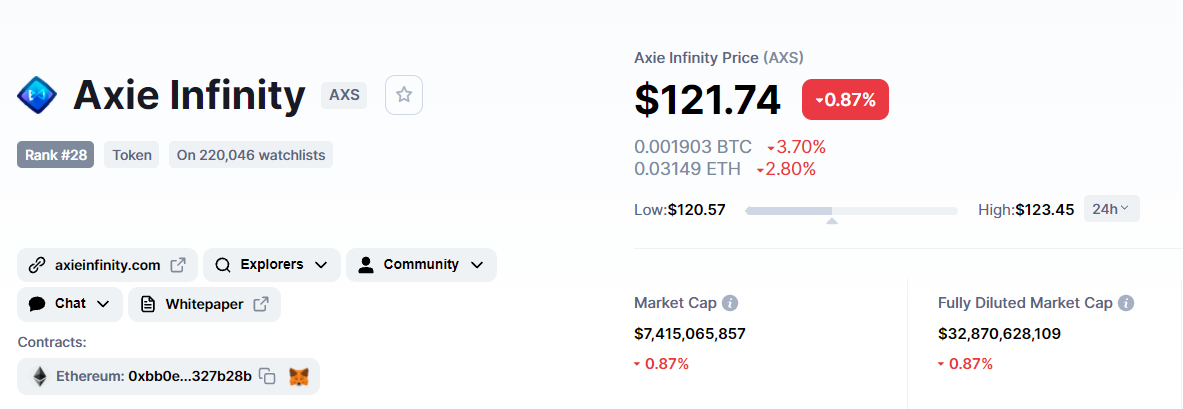Screen dimensions: 1183x409
Task: Click the Contracts: label
Action: coord(52,342)
